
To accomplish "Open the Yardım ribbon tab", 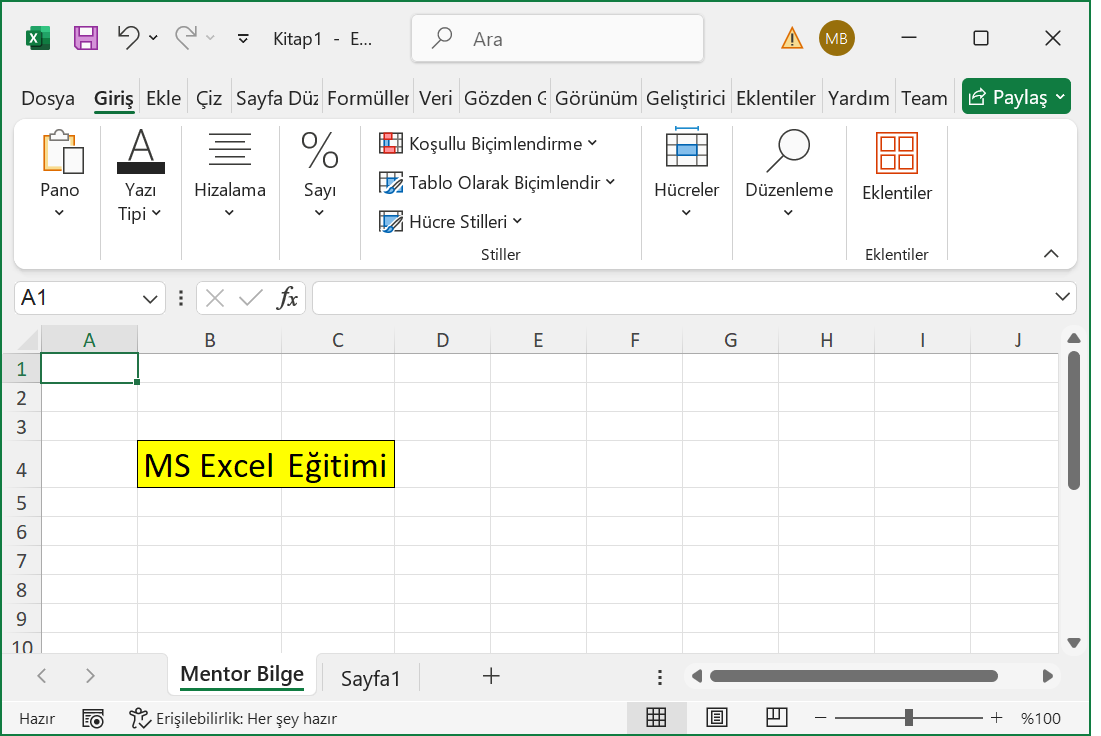I will (858, 98).
